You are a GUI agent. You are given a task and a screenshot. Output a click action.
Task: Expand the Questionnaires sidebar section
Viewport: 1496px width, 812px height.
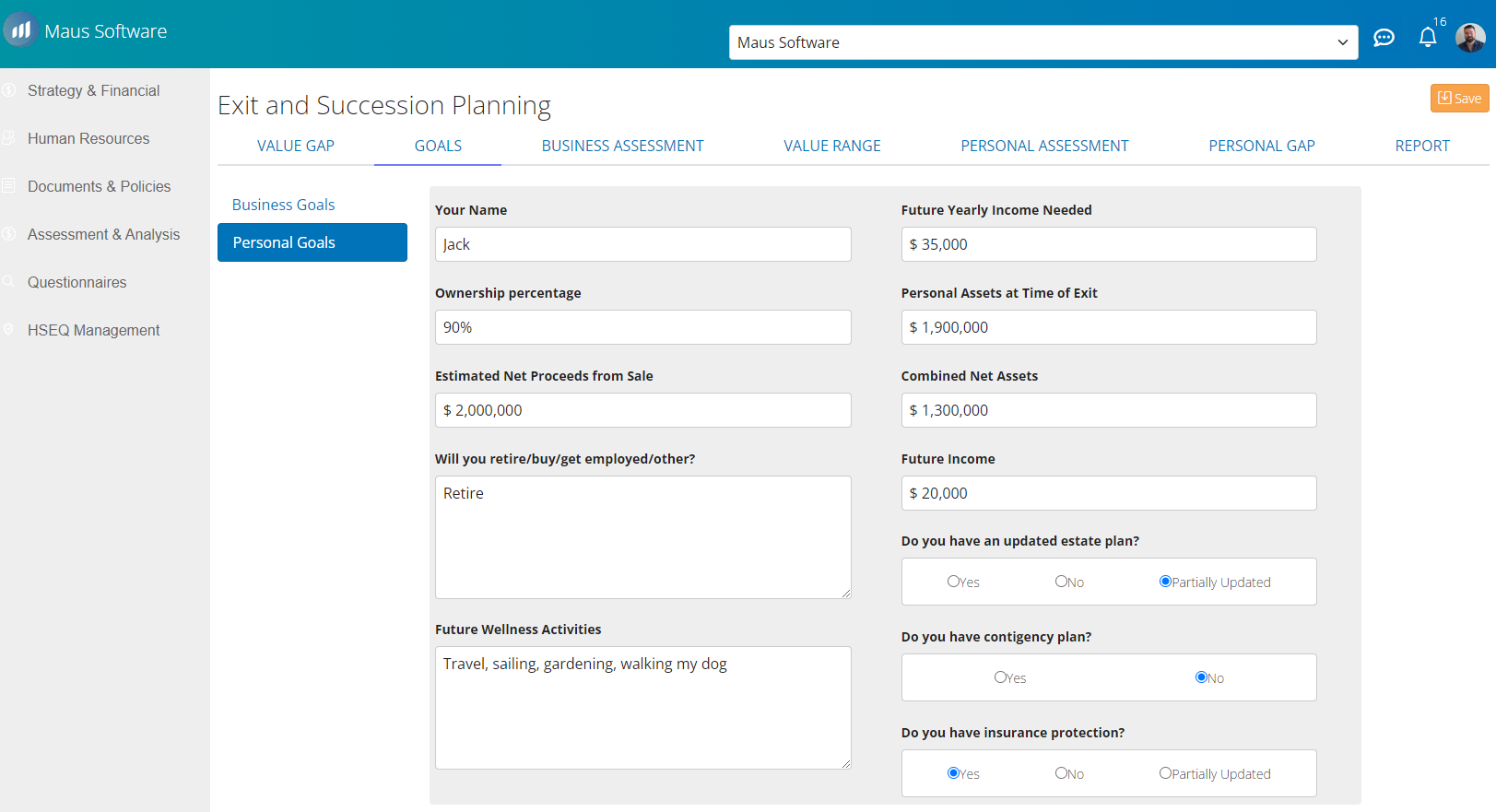77,282
